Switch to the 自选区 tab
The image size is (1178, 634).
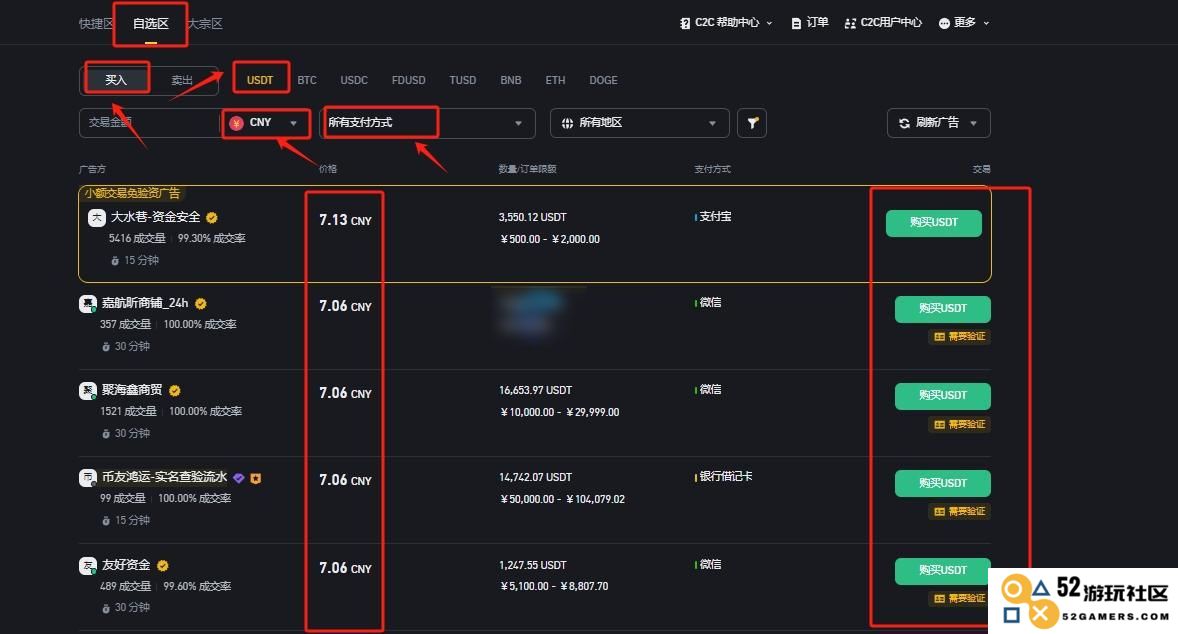(x=150, y=23)
